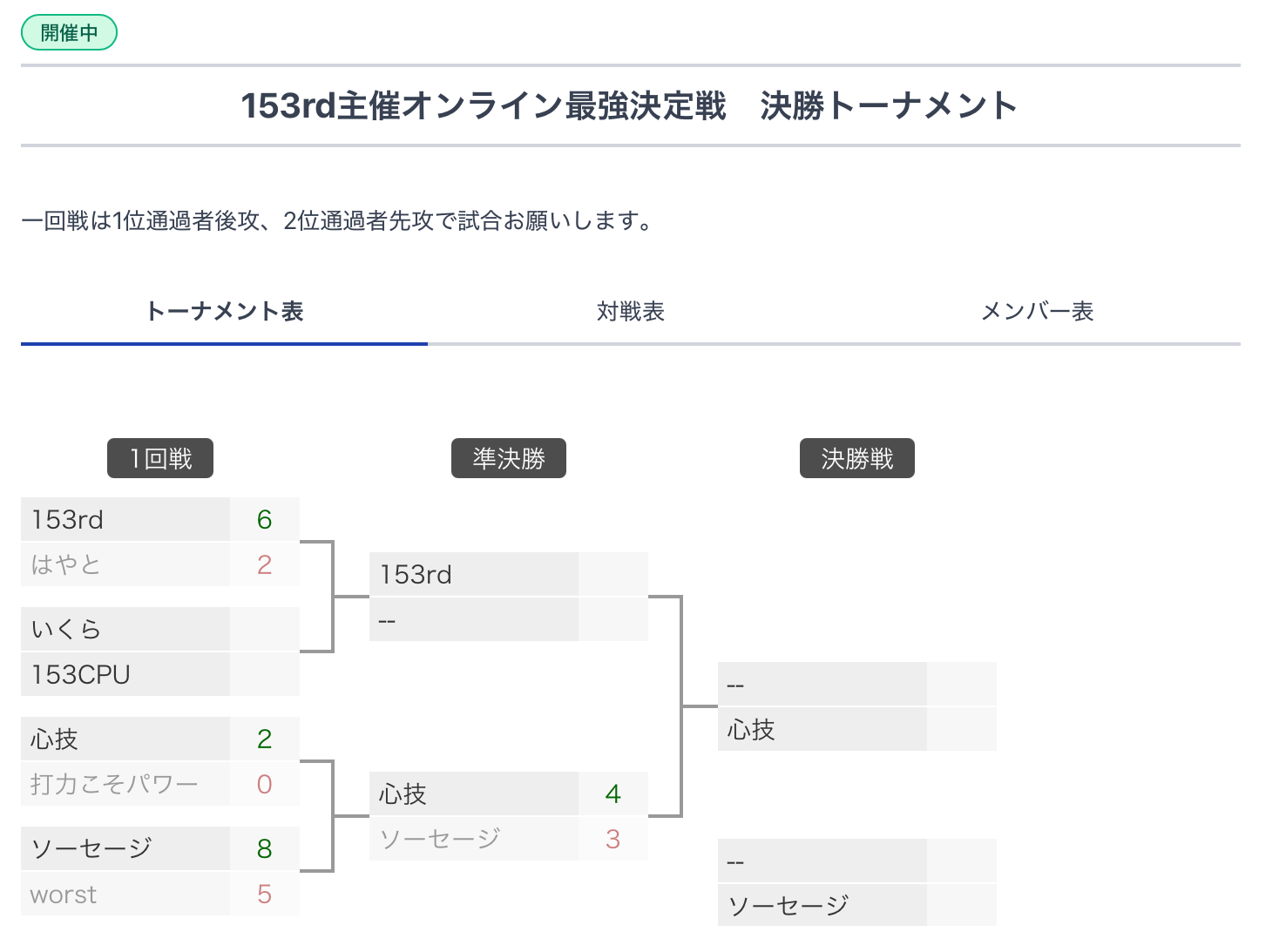
Task: Click the semifinal score 4 for 心技
Action: 613,793
